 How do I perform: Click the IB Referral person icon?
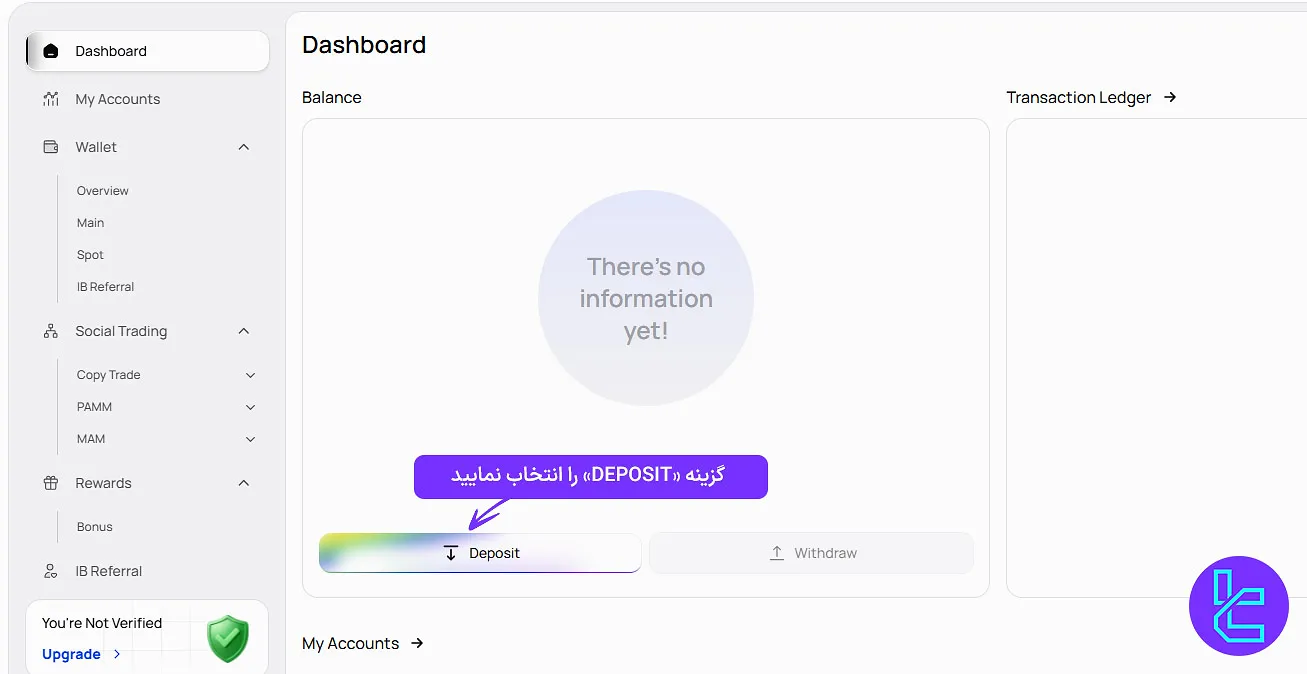pos(50,571)
